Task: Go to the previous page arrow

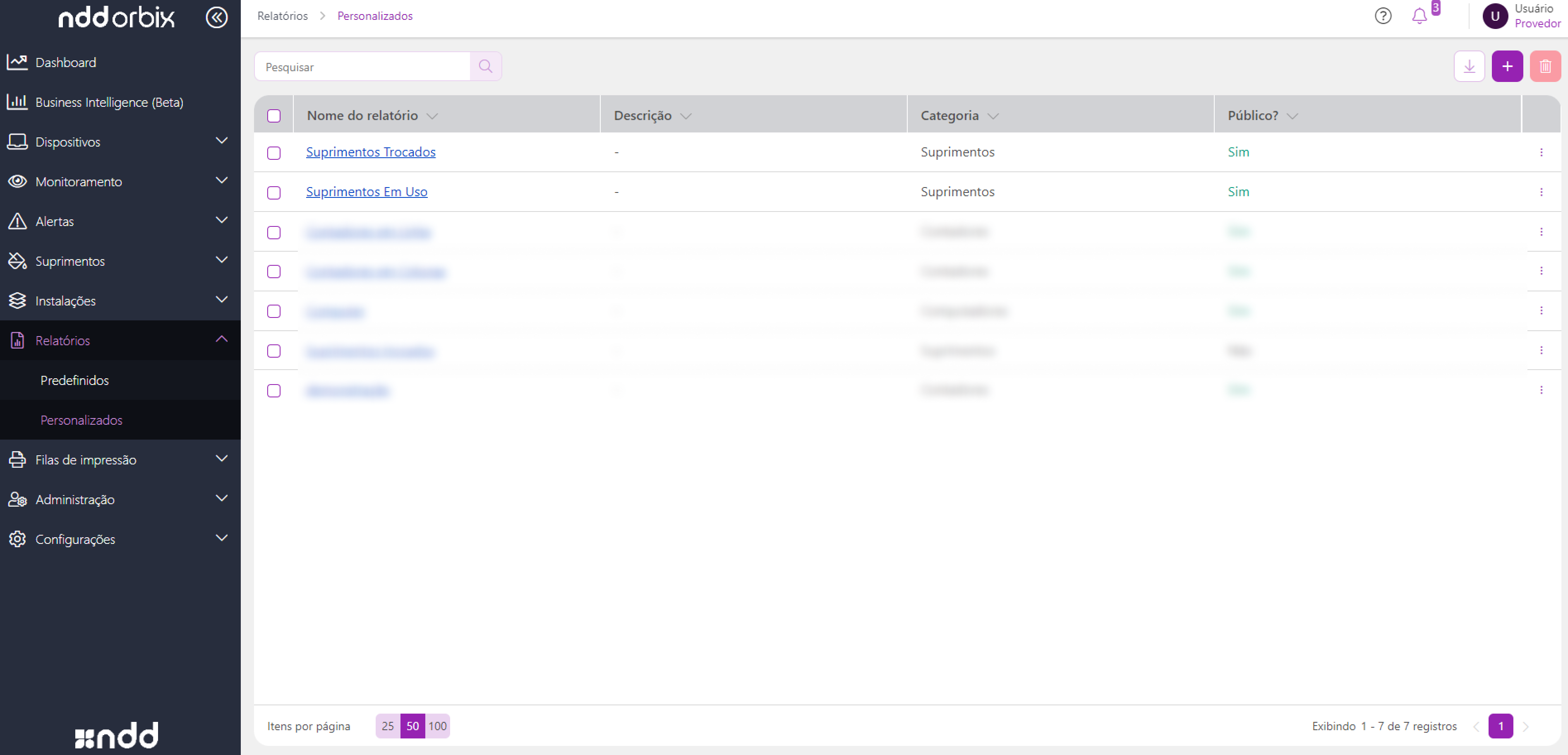Action: (x=1475, y=726)
